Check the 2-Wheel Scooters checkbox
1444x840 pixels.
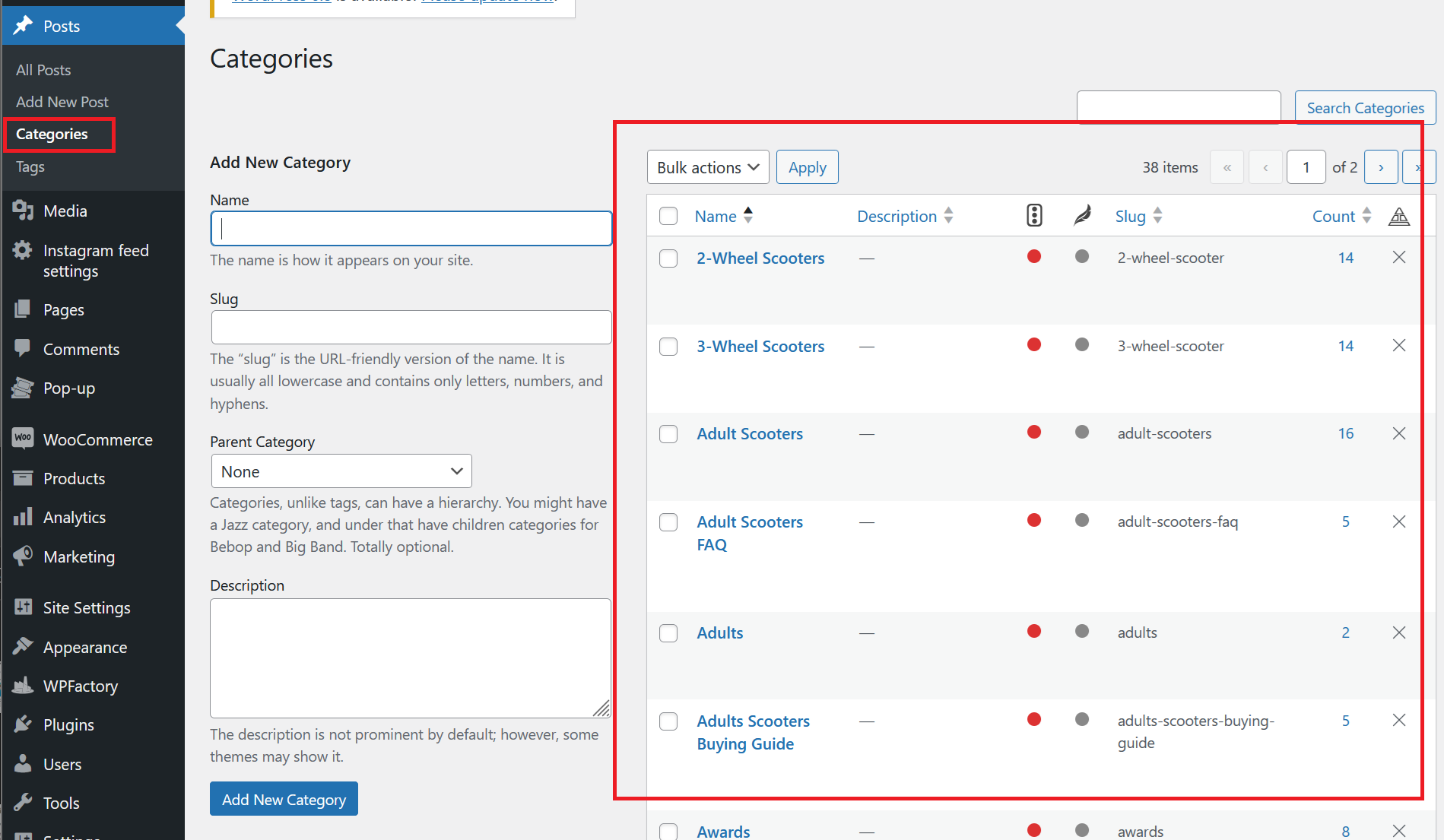click(x=668, y=258)
